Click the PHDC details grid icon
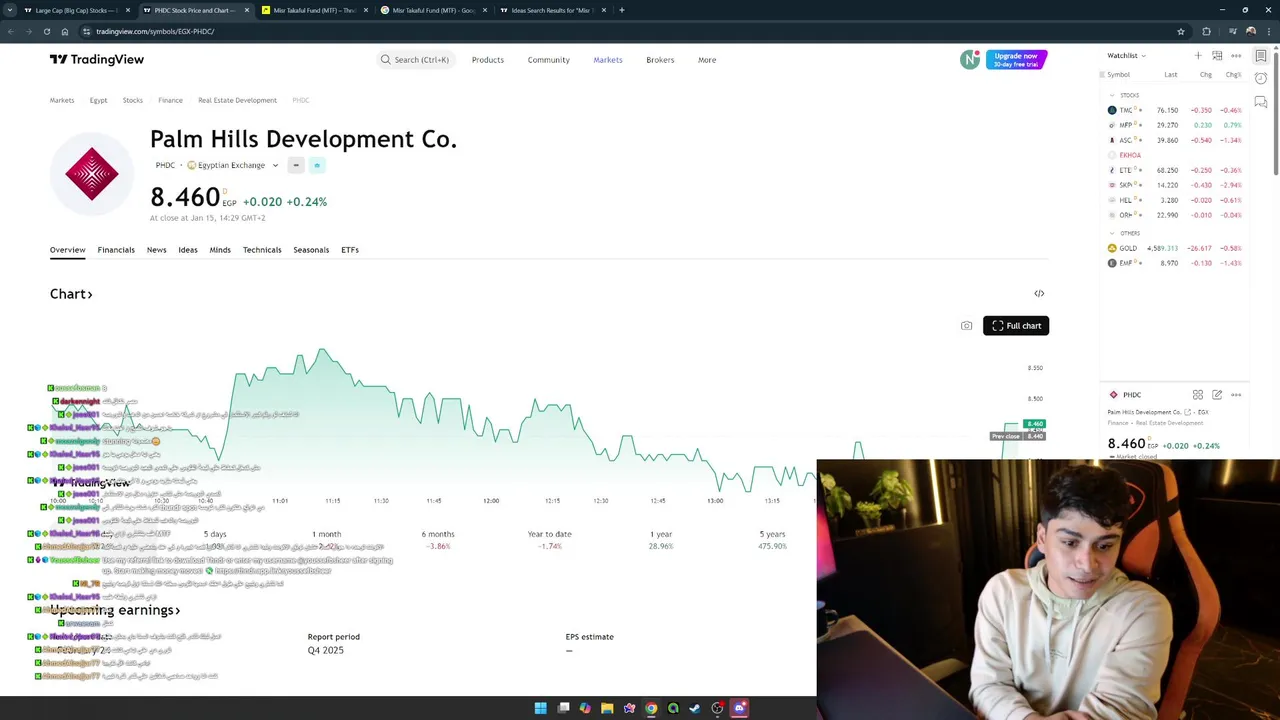This screenshot has width=1280, height=720. (x=1198, y=395)
